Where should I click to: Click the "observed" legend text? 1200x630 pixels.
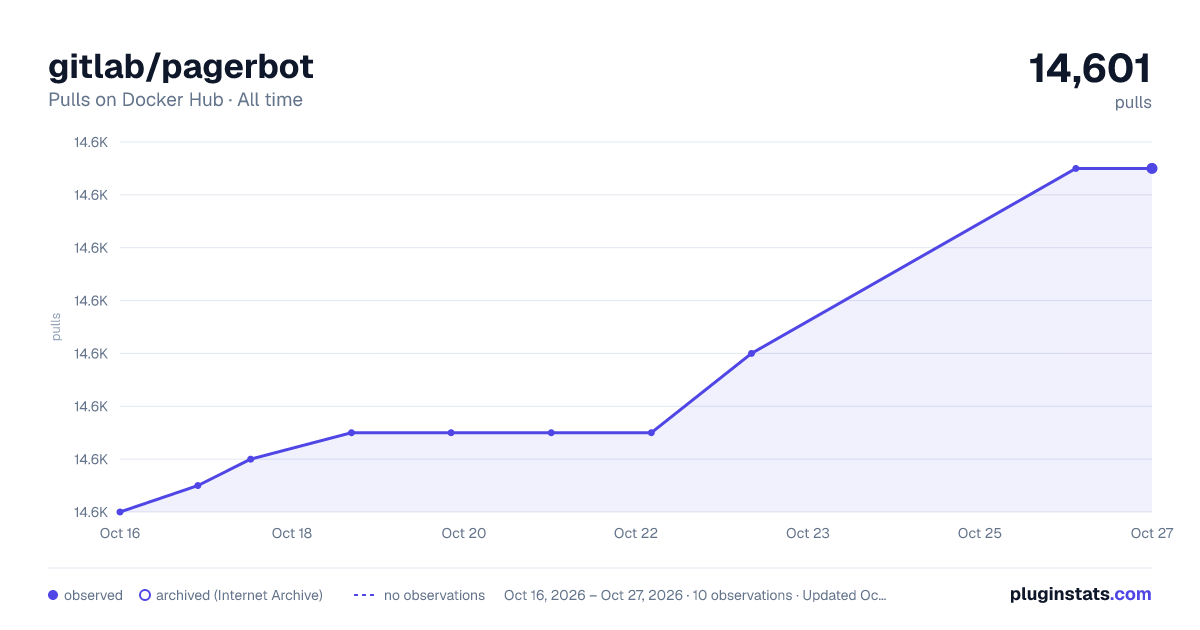93,595
